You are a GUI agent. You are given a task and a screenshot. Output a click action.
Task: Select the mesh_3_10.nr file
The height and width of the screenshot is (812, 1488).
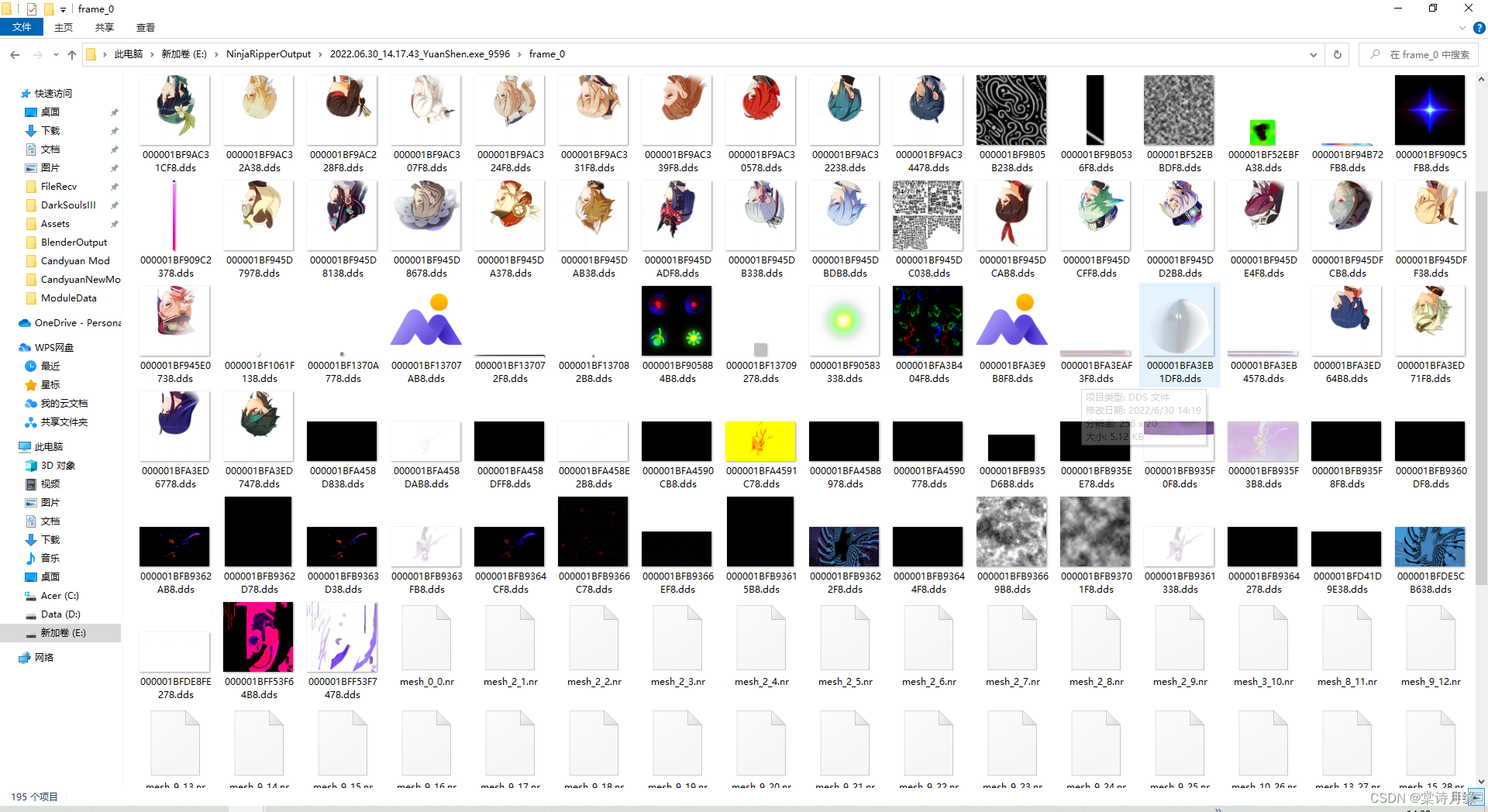pos(1263,646)
